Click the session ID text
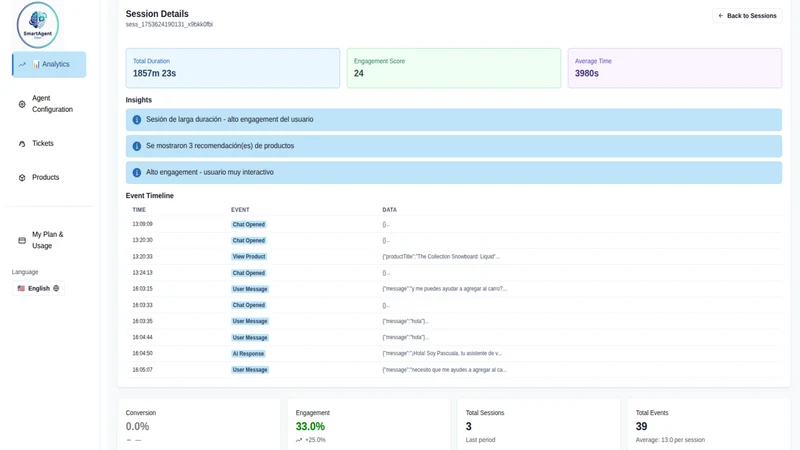 point(169,24)
